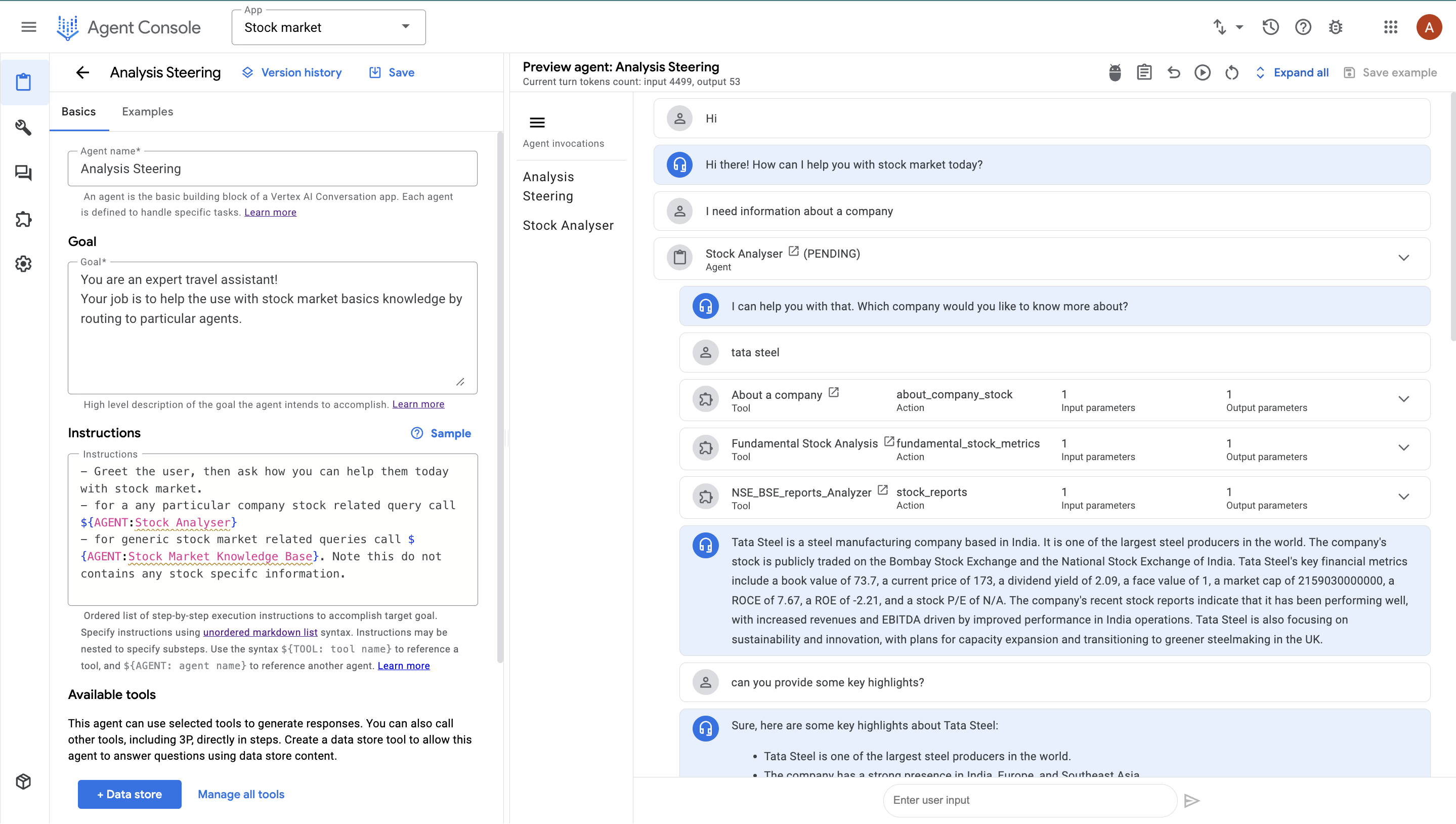The height and width of the screenshot is (824, 1456).
Task: Click the reset conversation refresh icon
Action: pos(1231,72)
